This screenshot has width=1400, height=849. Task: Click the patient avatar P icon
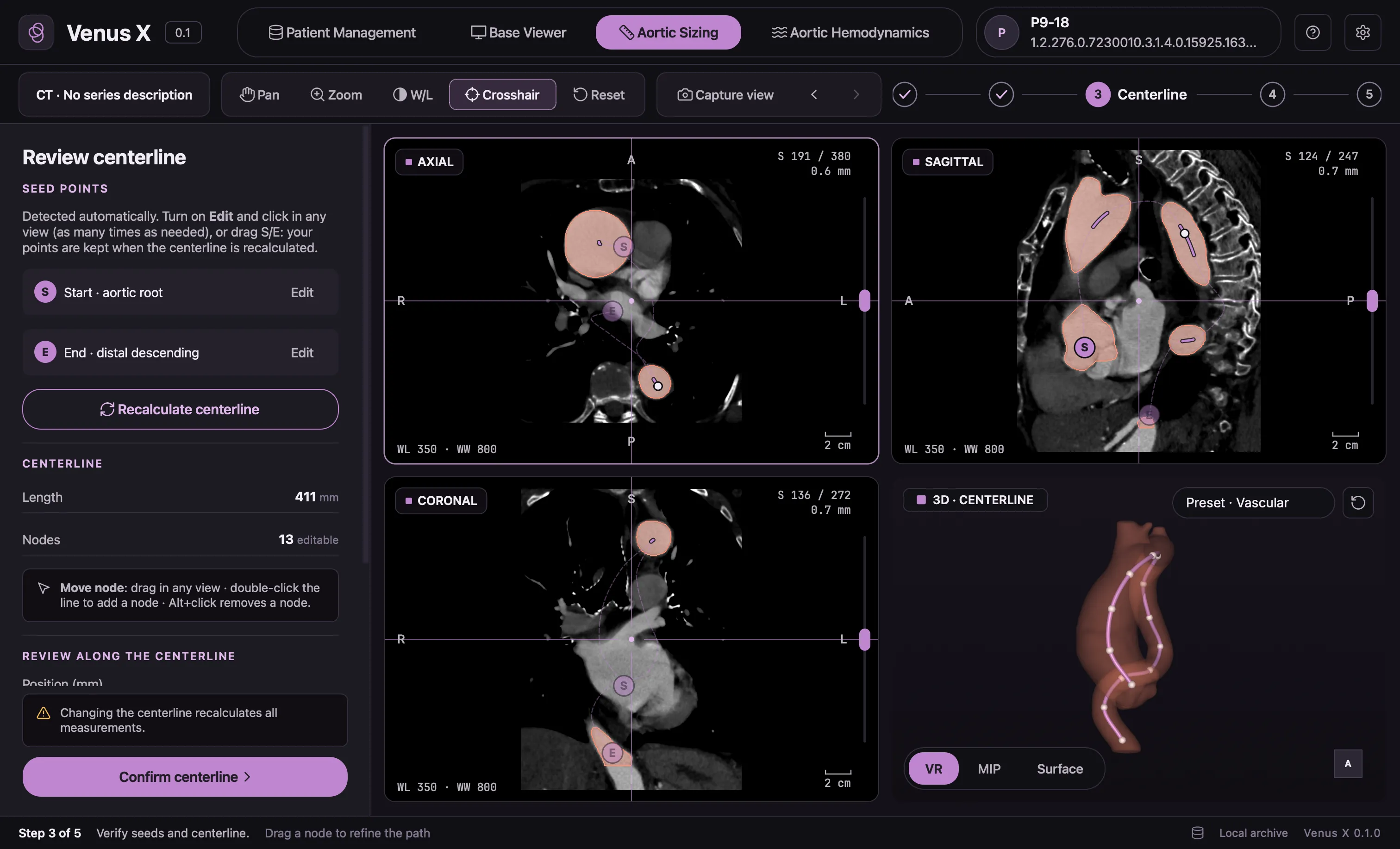click(1001, 32)
